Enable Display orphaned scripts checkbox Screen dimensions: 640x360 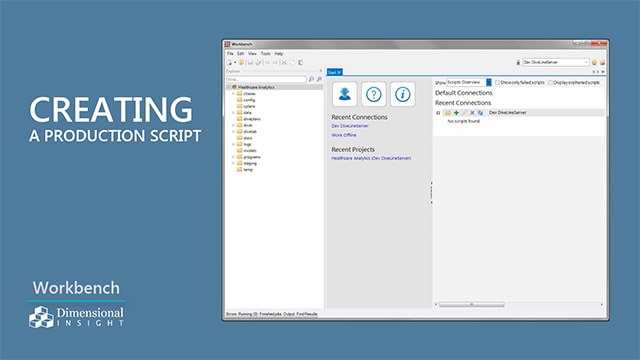point(550,82)
